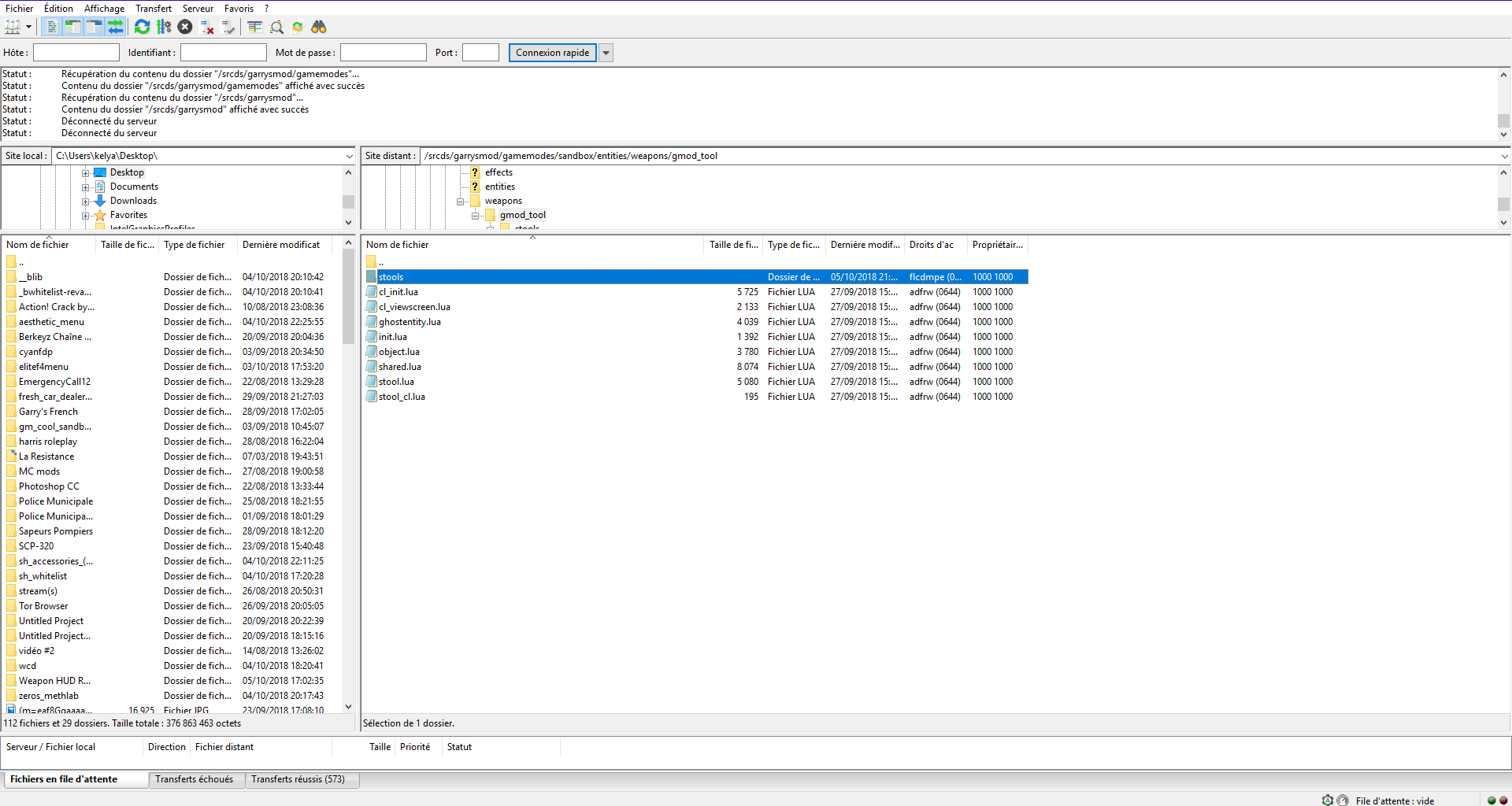1512x806 pixels.
Task: Toggle remote directory tree display
Action: coord(94,27)
